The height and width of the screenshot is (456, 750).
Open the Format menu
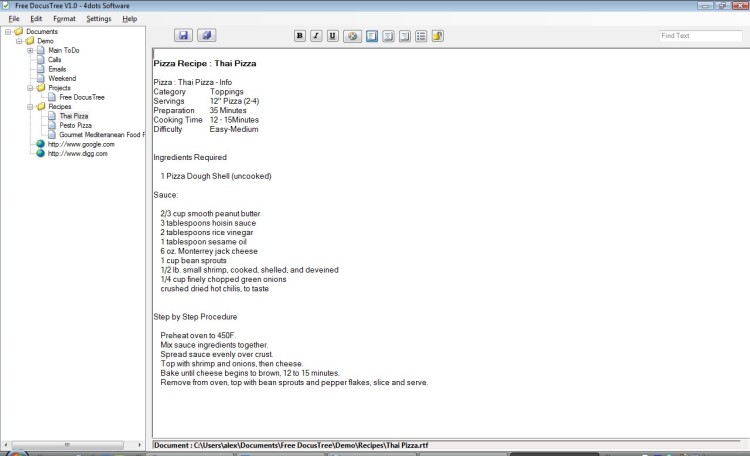coord(64,19)
